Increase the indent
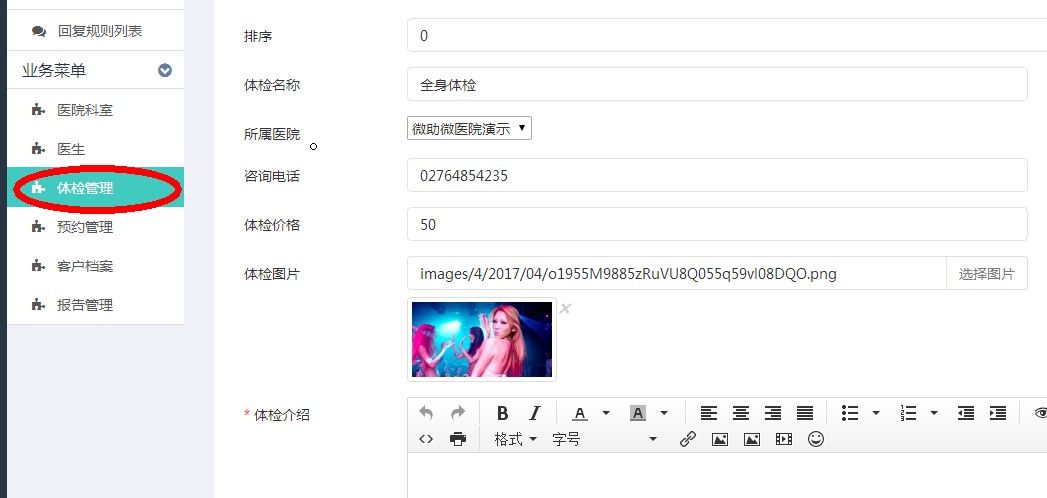Viewport: 1047px width, 498px height. 998,414
